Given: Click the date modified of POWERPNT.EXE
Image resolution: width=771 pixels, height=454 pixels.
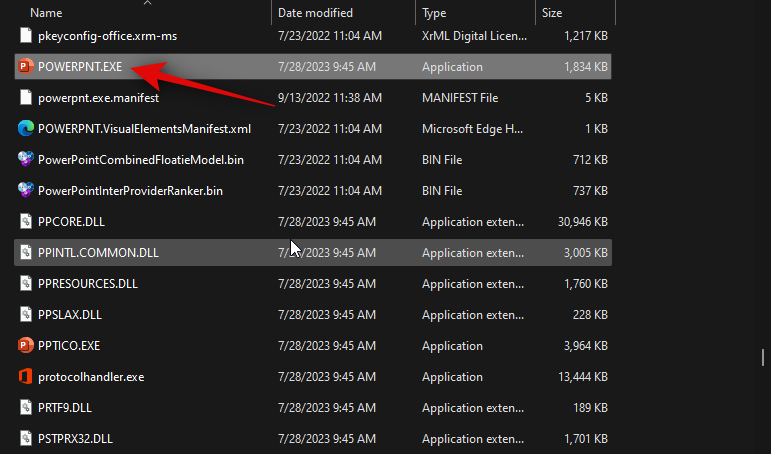Looking at the screenshot, I should (326, 67).
